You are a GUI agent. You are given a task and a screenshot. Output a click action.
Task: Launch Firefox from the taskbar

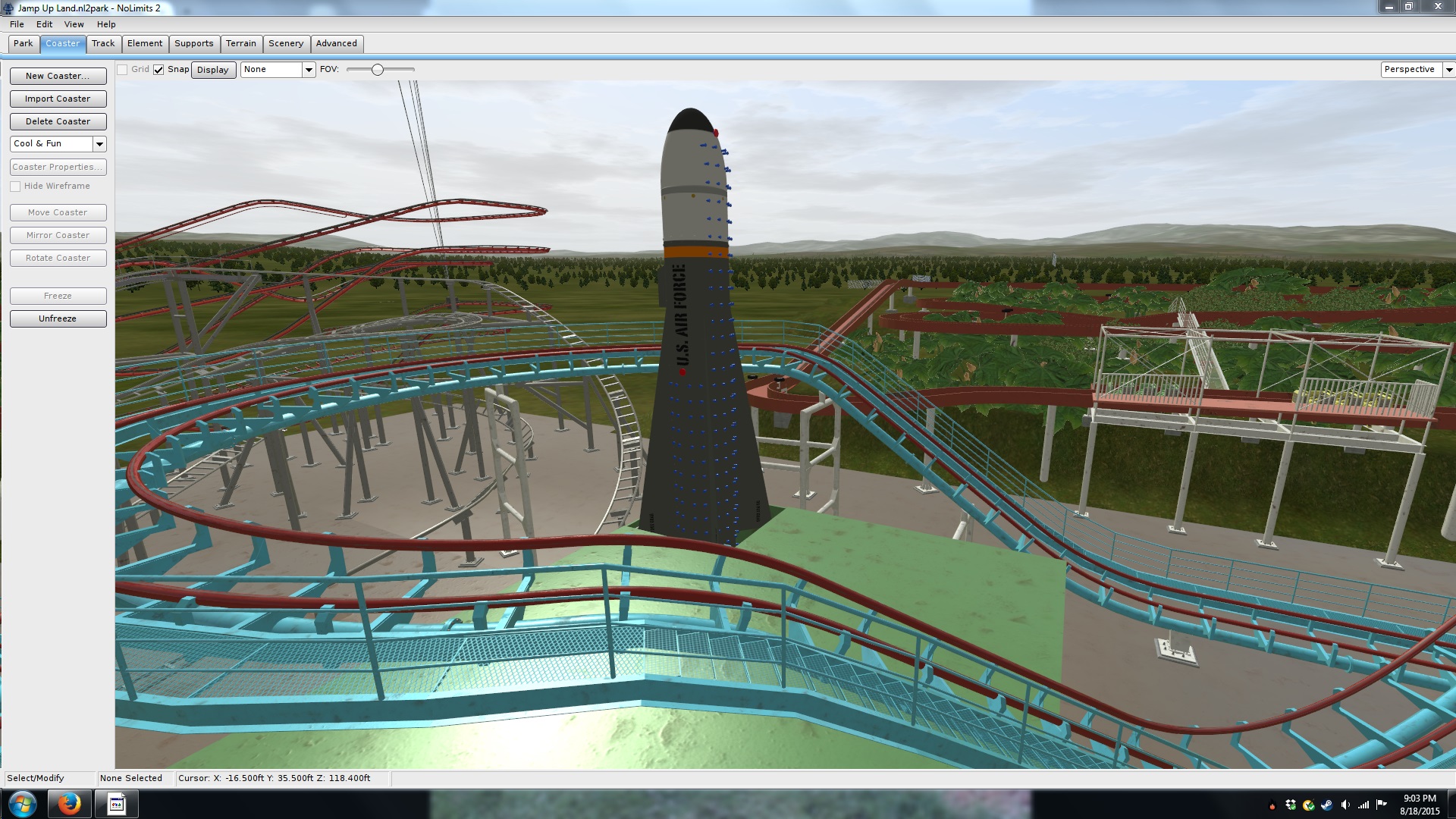coord(69,804)
